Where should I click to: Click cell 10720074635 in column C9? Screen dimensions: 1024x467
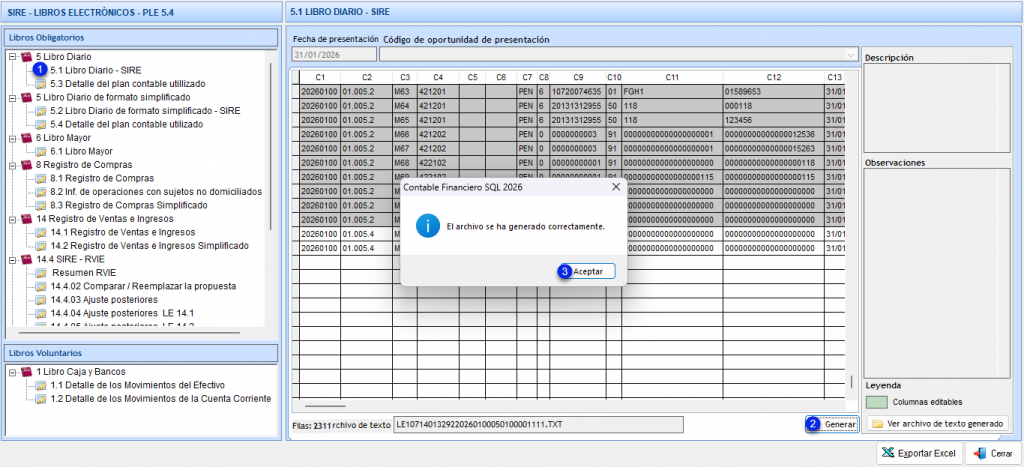pyautogui.click(x=578, y=91)
